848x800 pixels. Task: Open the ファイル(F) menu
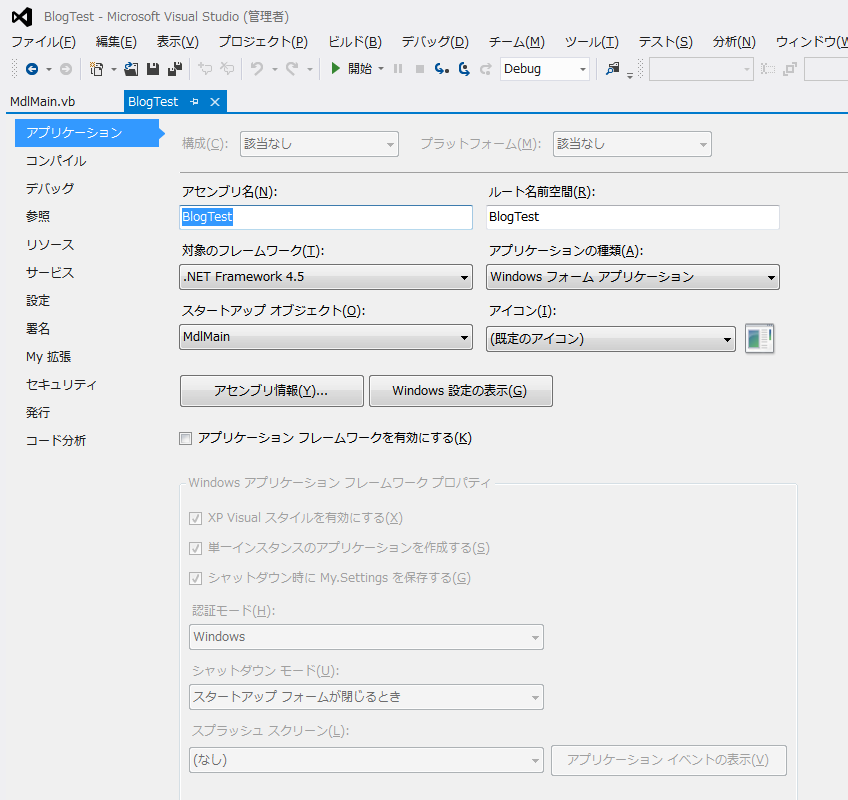coord(43,42)
